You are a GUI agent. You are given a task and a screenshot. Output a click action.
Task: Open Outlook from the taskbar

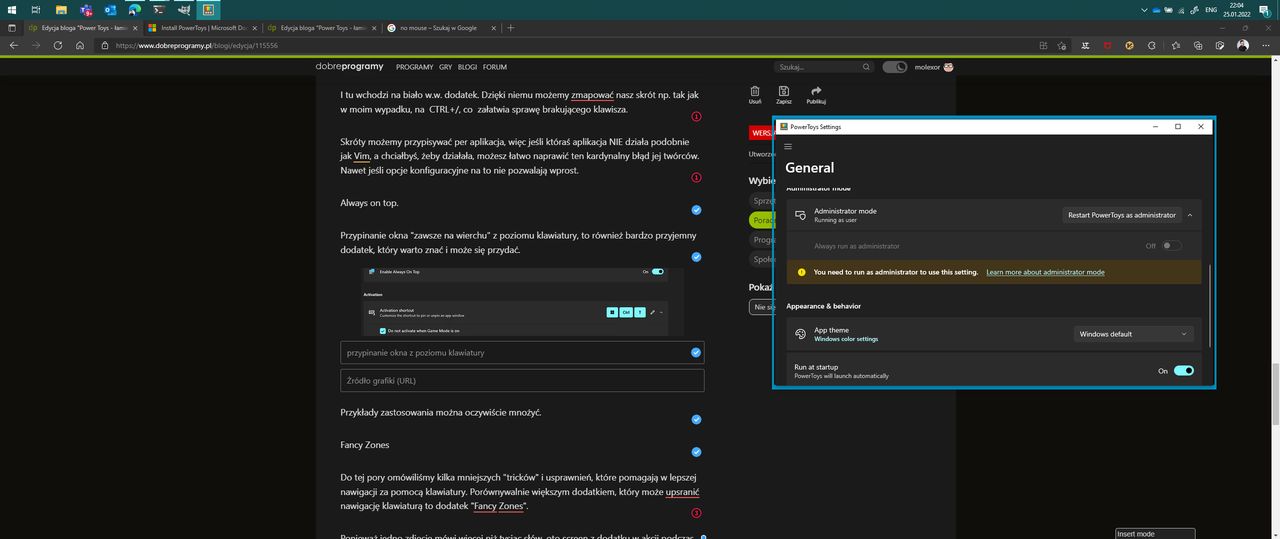click(x=110, y=10)
